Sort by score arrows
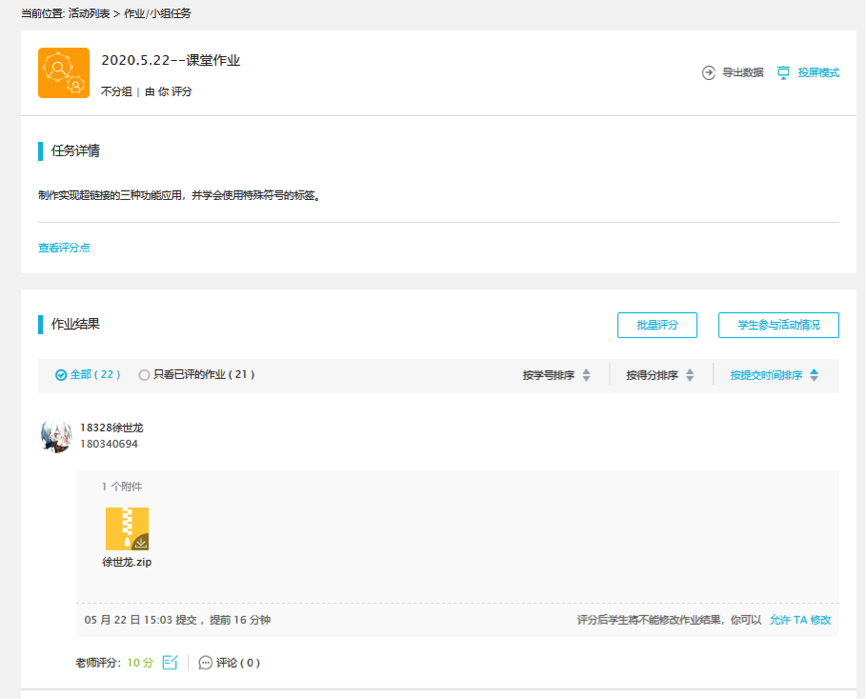 (x=690, y=375)
